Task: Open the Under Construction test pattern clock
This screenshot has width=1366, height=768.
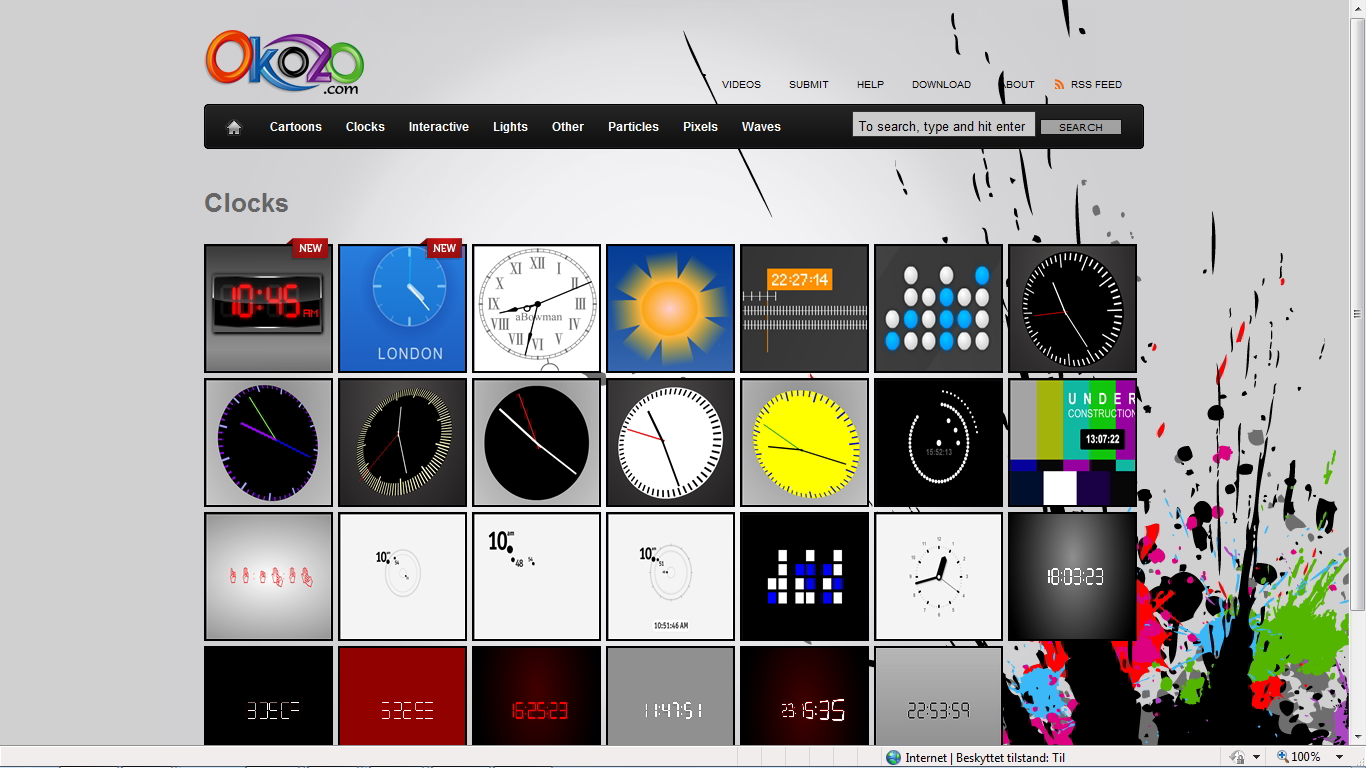Action: [1072, 442]
